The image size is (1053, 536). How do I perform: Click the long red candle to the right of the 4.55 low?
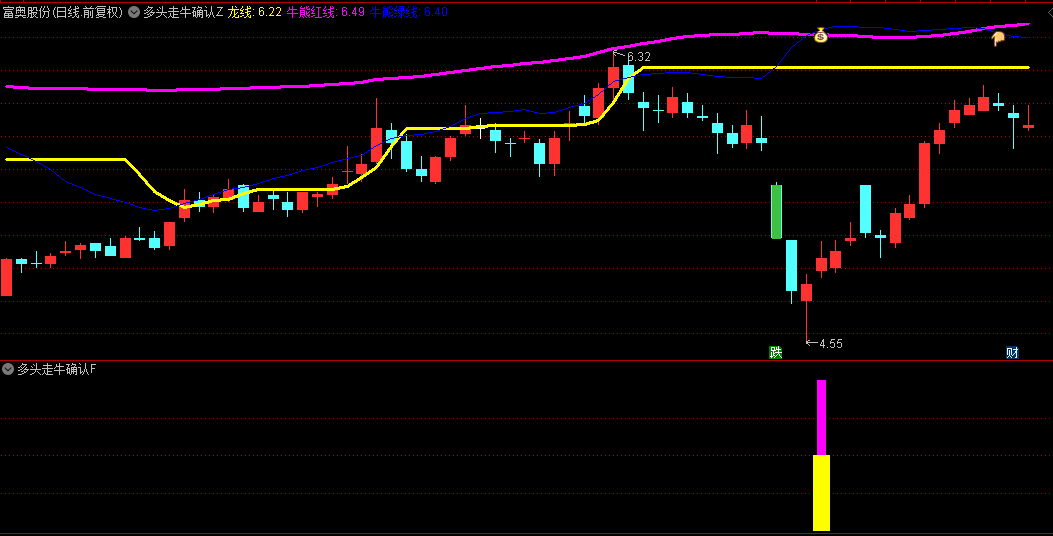click(x=925, y=173)
